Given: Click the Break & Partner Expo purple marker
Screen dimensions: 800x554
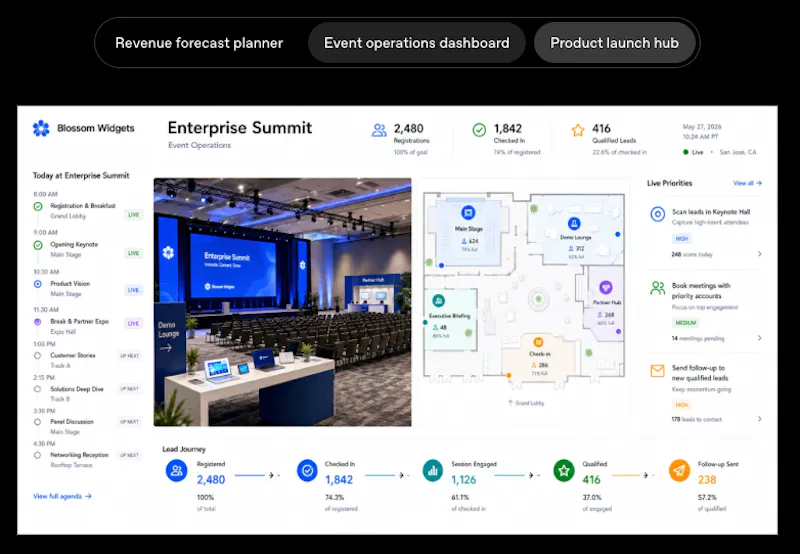Looking at the screenshot, I should 37,322.
